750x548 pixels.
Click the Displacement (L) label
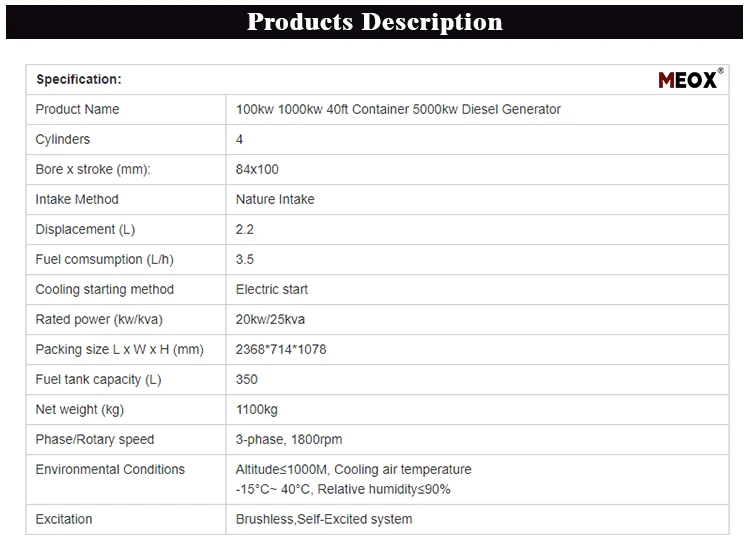click(85, 229)
